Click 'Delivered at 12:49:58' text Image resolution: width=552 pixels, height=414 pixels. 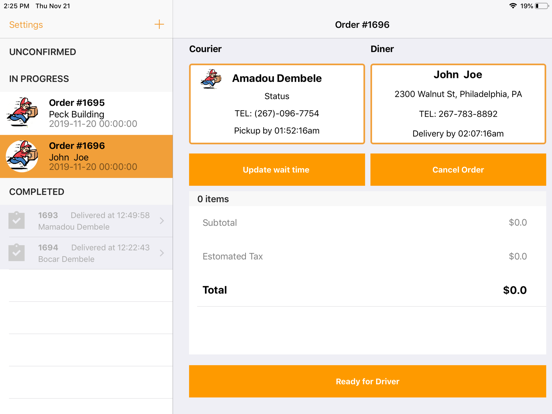click(x=110, y=215)
